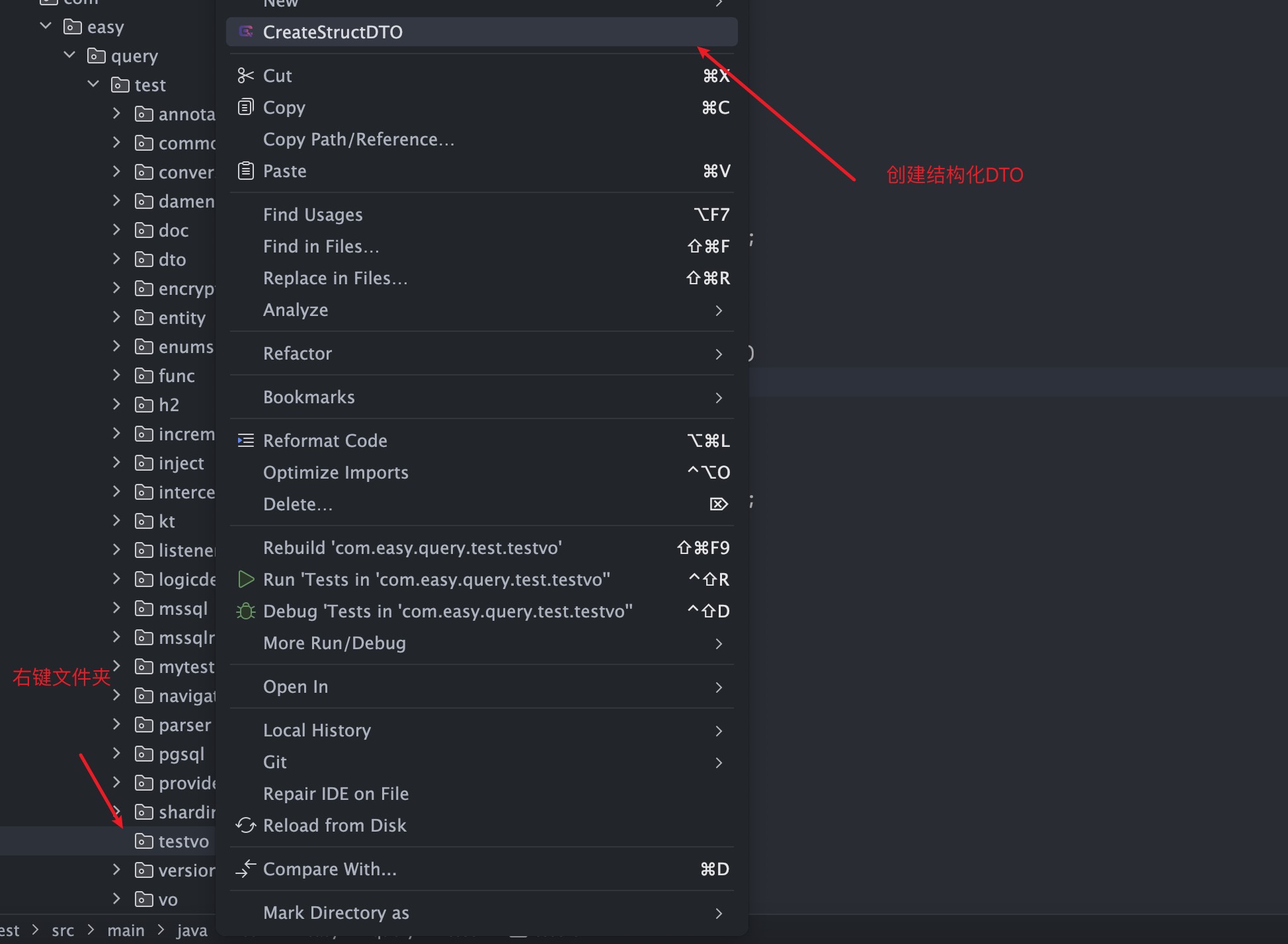This screenshot has height=944, width=1288.
Task: Collapse the easy package chevron
Action: pos(46,26)
